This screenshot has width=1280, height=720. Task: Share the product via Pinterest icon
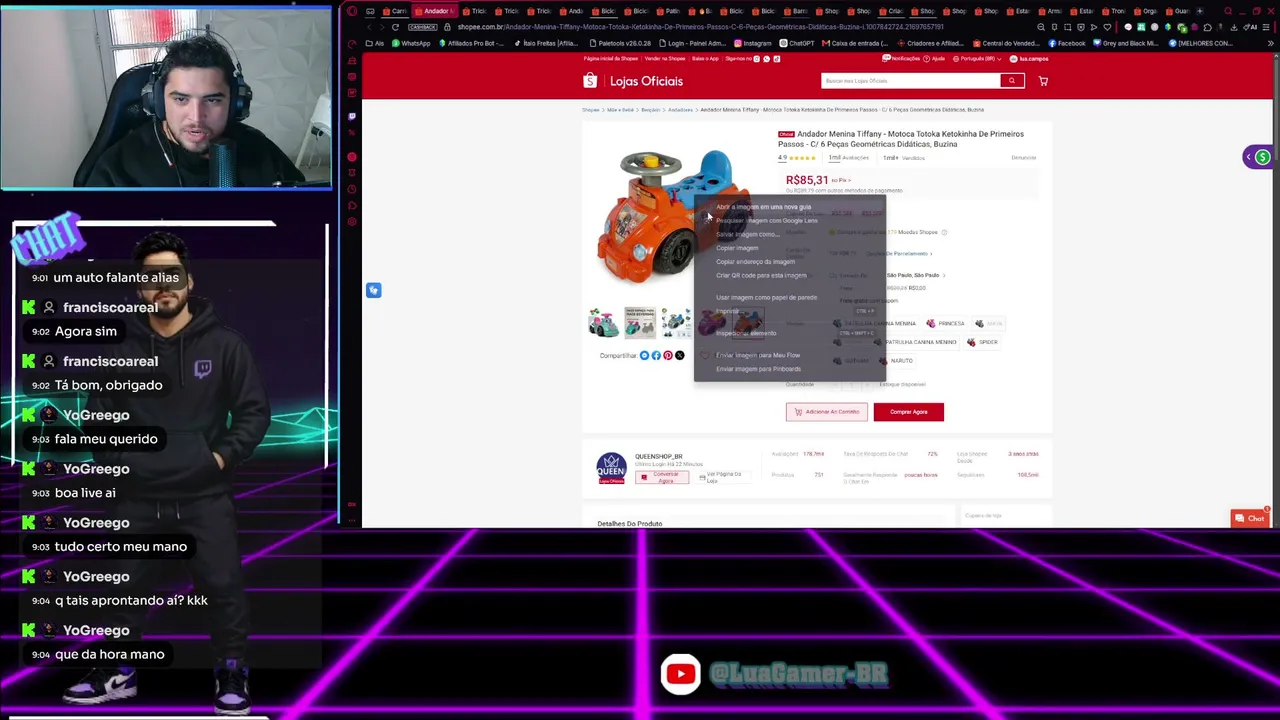coord(668,355)
